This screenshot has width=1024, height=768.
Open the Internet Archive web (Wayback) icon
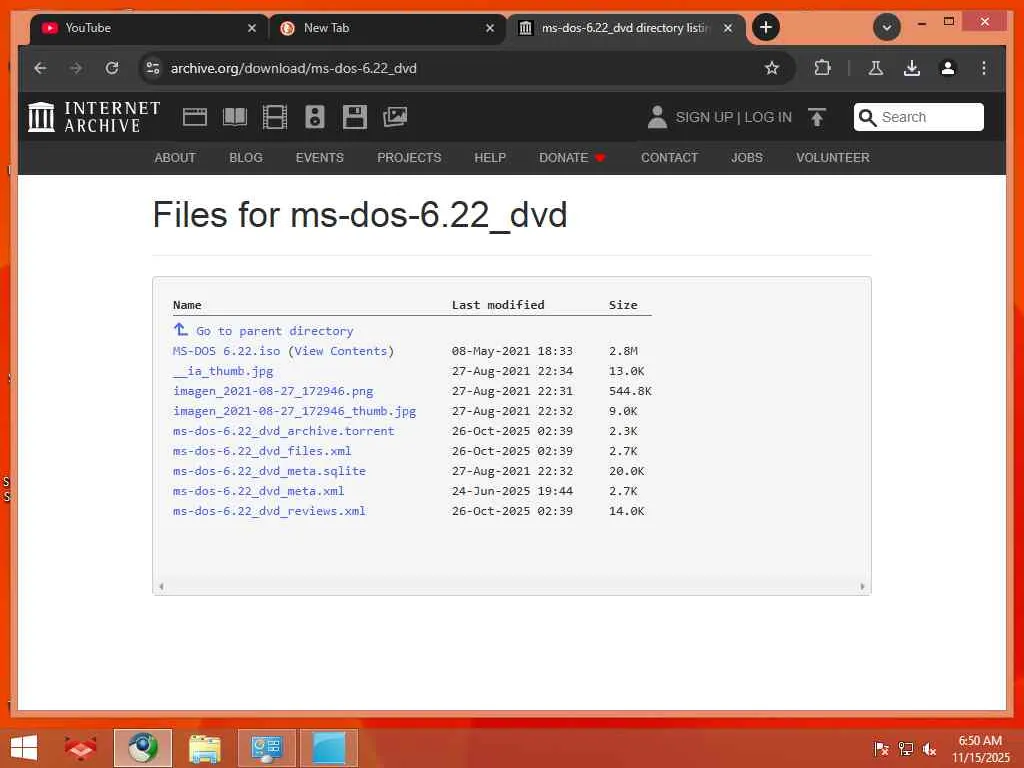click(195, 118)
